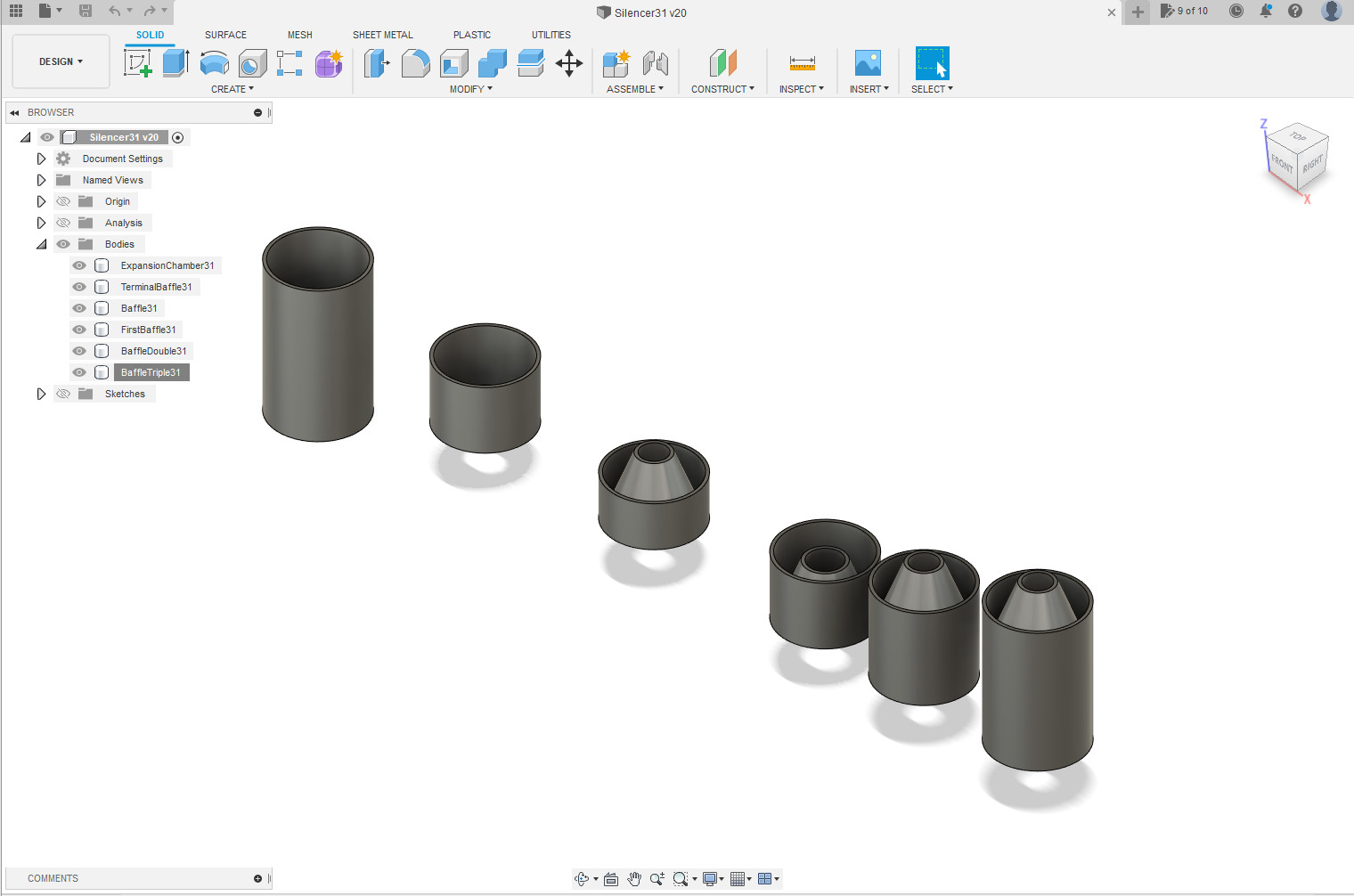The image size is (1354, 896).
Task: Click the ViewCube TOP face
Action: 1299,136
